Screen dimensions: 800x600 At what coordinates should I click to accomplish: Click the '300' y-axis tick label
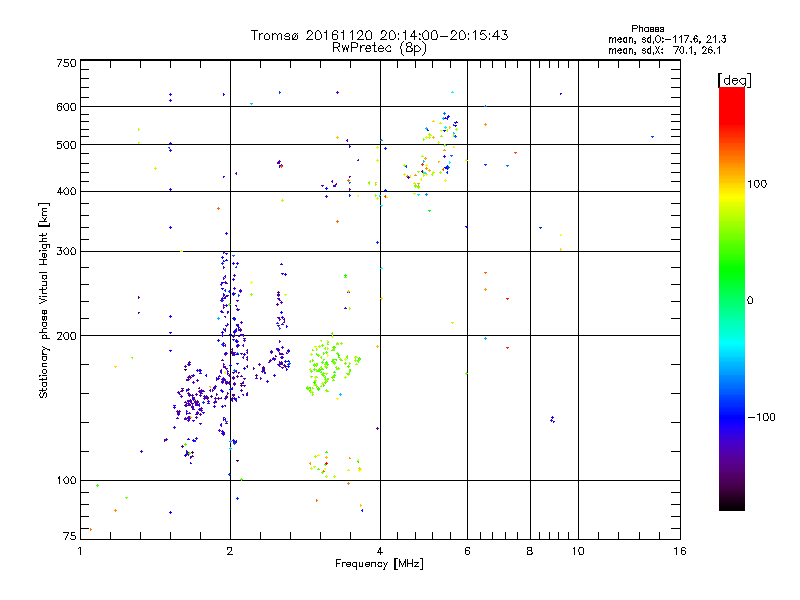(x=66, y=251)
